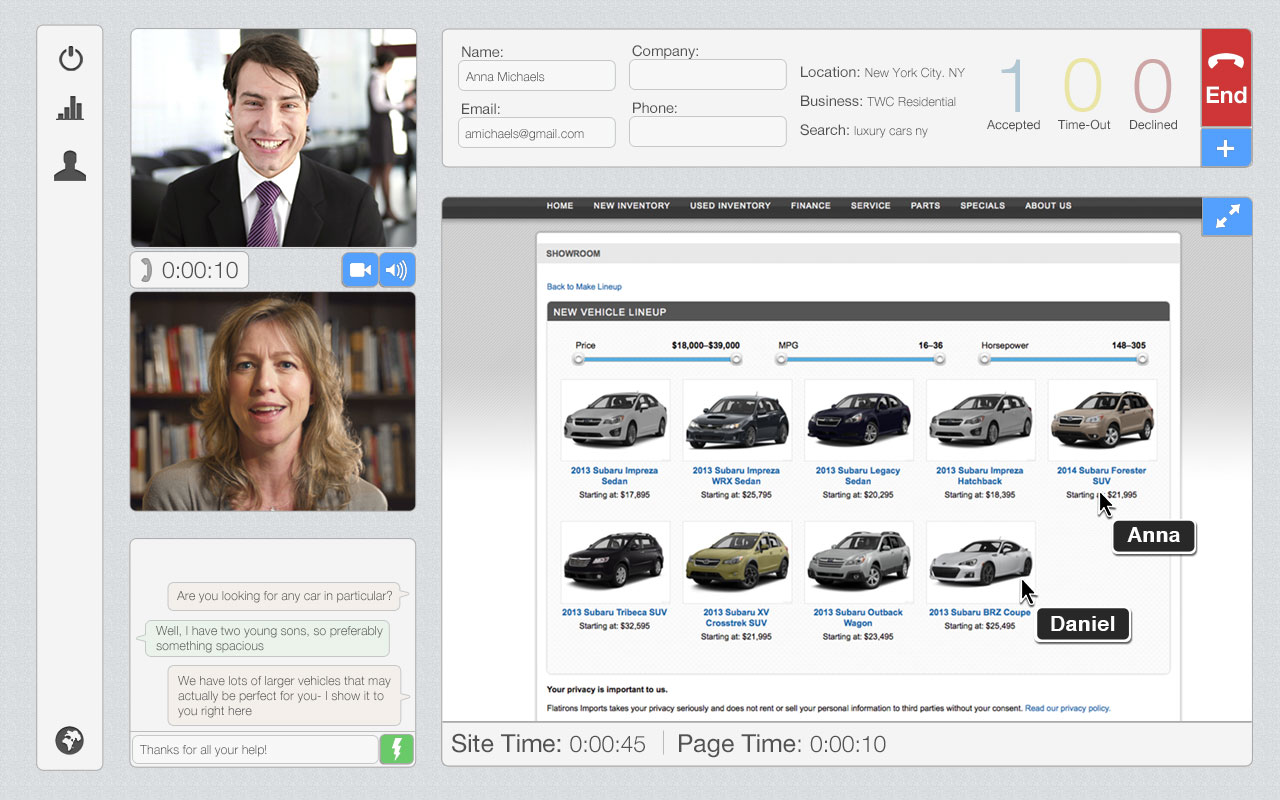
Task: End the call with red button
Action: pos(1226,79)
